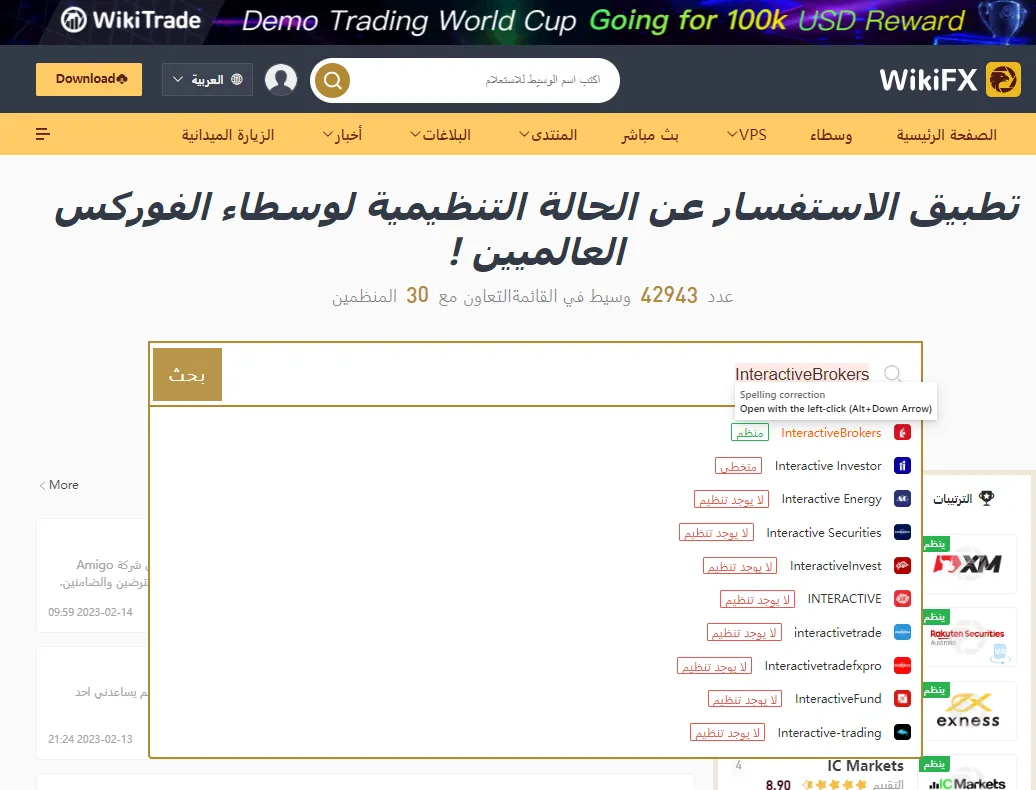Click the متخطى badge for Interactive Investor
The image size is (1036, 790).
[738, 466]
